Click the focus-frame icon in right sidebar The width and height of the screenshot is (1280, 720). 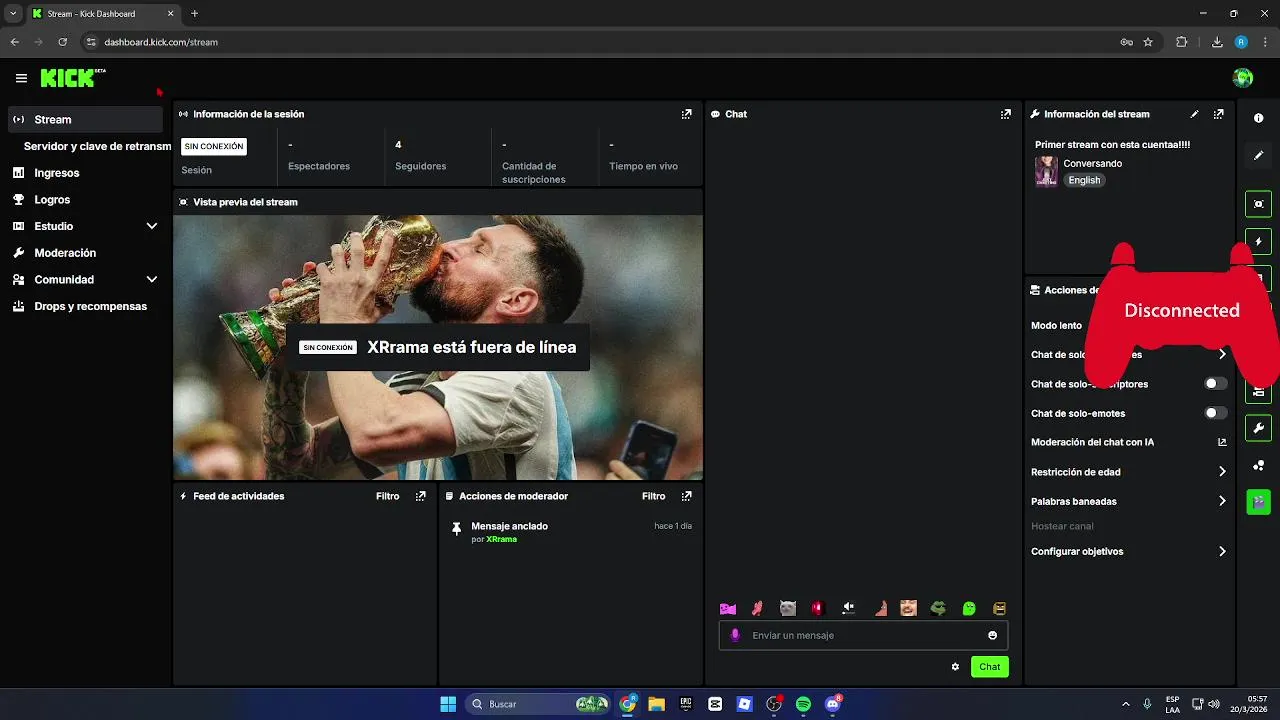[x=1258, y=204]
